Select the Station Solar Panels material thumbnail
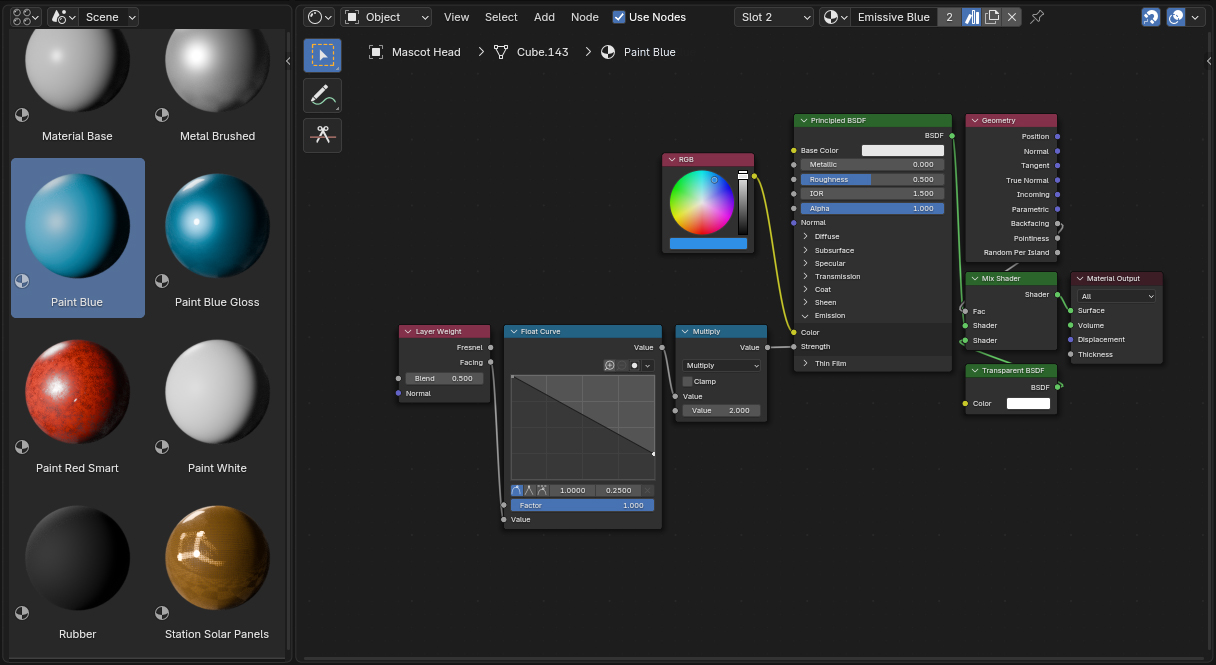1216x665 pixels. [x=217, y=570]
